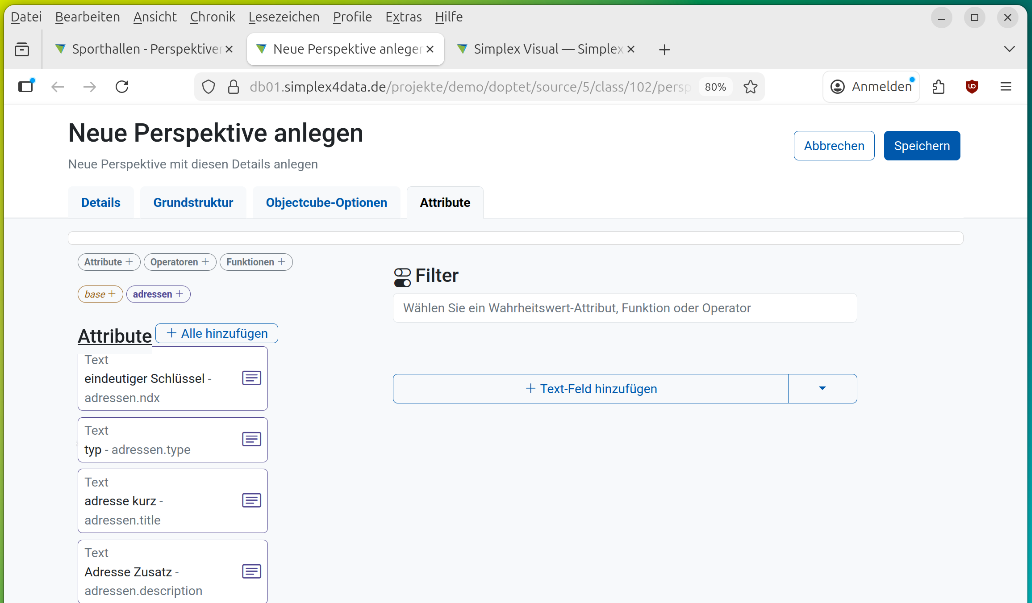Toggle the 'Funktionen' filter chip
This screenshot has width=1032, height=603.
point(256,262)
